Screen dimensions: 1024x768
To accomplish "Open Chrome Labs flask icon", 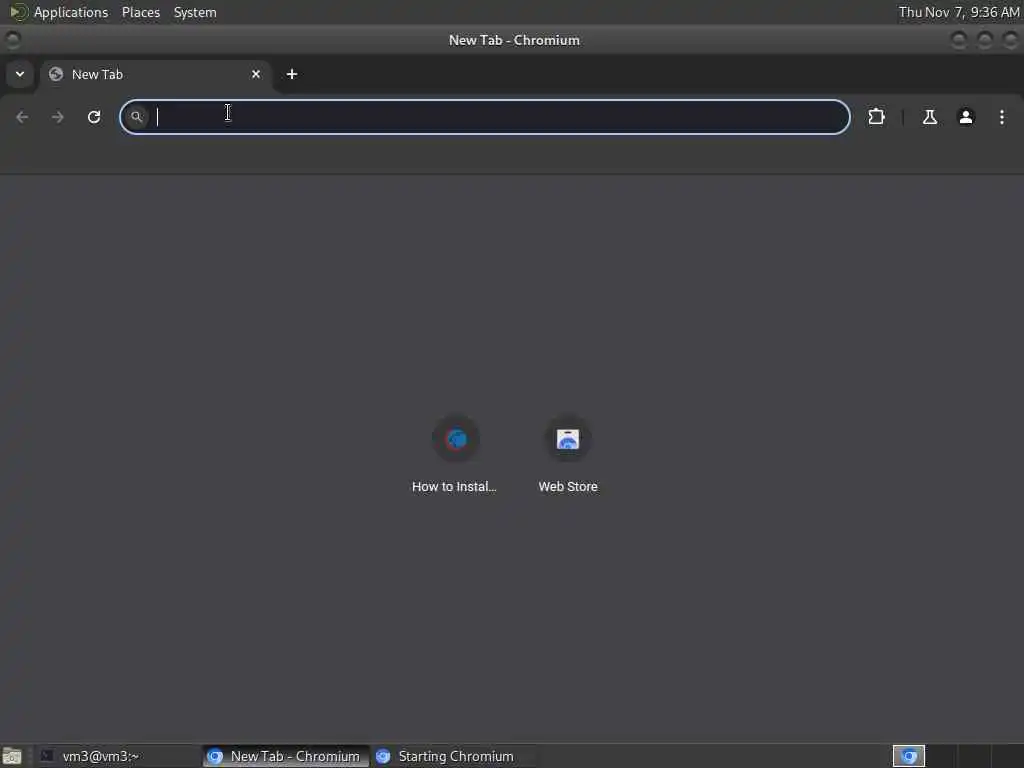I will point(929,117).
